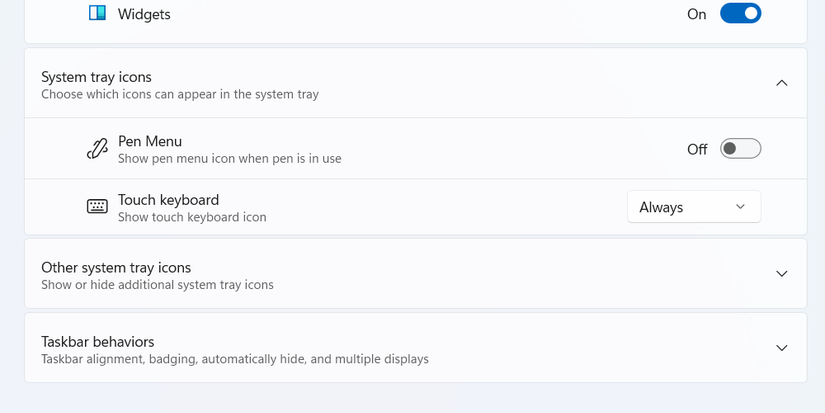The width and height of the screenshot is (825, 413).
Task: Turn off the Widgets toggle
Action: coord(740,14)
